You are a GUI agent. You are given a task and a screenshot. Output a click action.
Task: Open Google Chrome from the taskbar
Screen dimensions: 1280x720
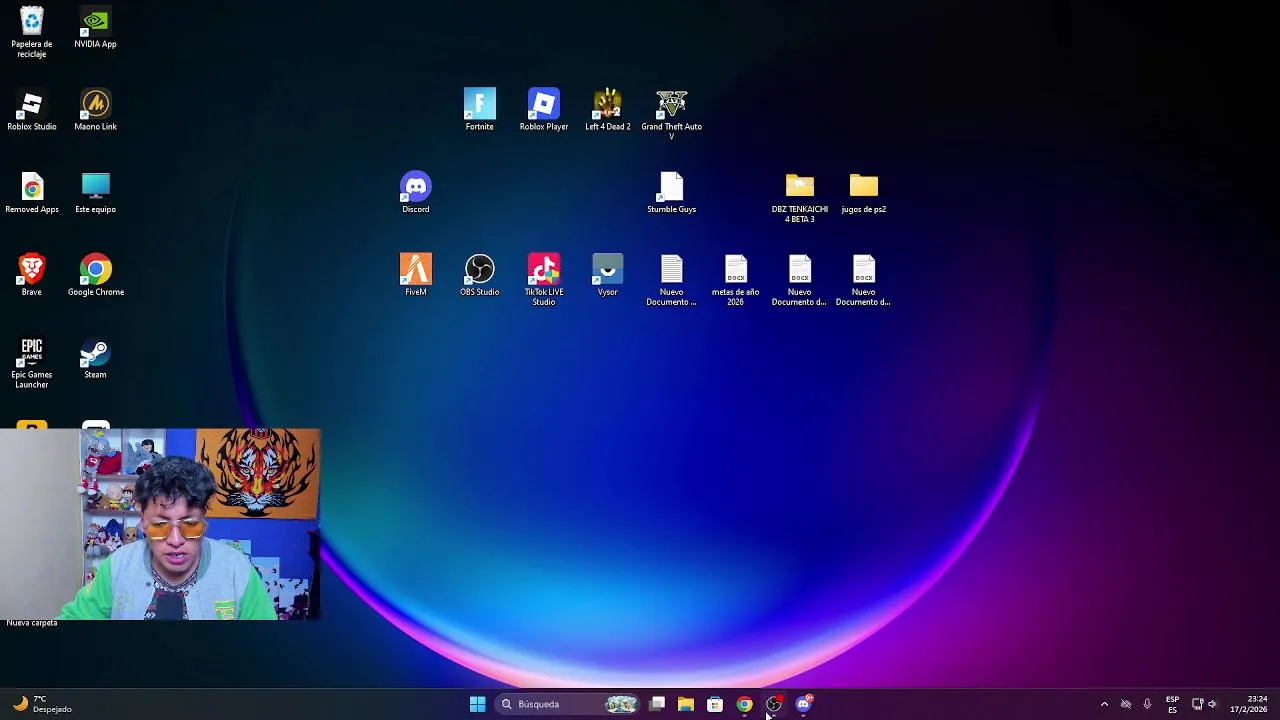tap(744, 704)
